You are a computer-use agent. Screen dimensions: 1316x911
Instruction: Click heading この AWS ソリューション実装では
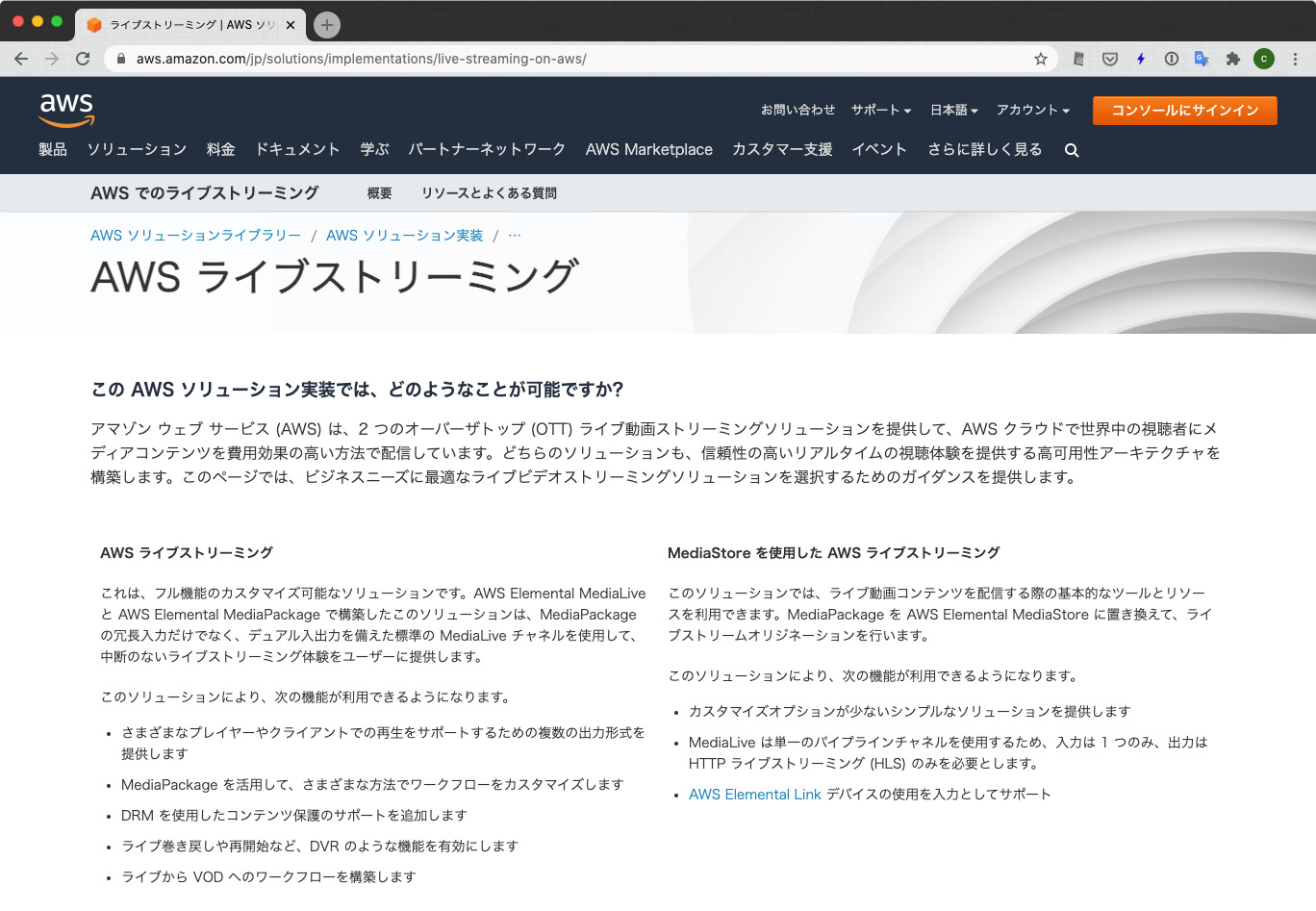point(357,390)
